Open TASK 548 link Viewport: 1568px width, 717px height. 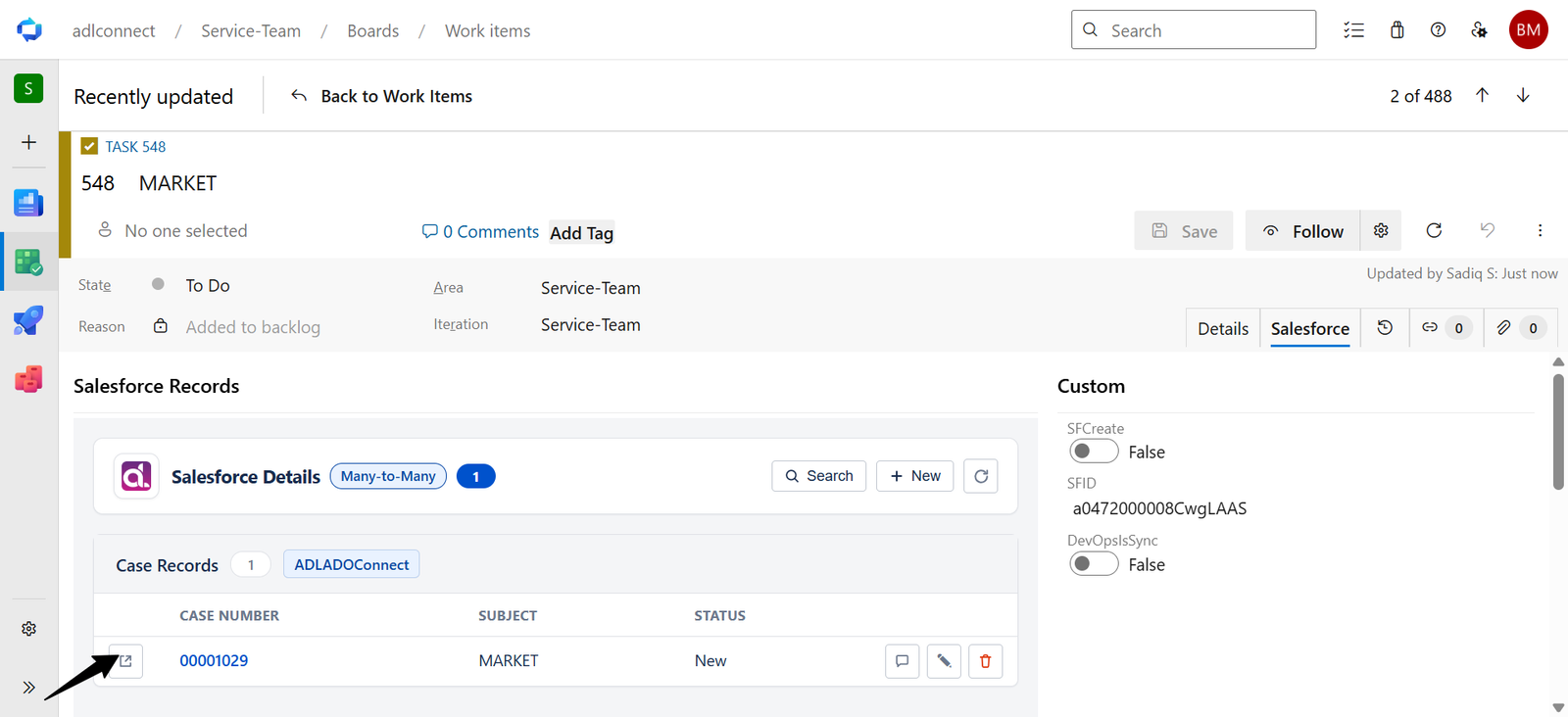(135, 147)
